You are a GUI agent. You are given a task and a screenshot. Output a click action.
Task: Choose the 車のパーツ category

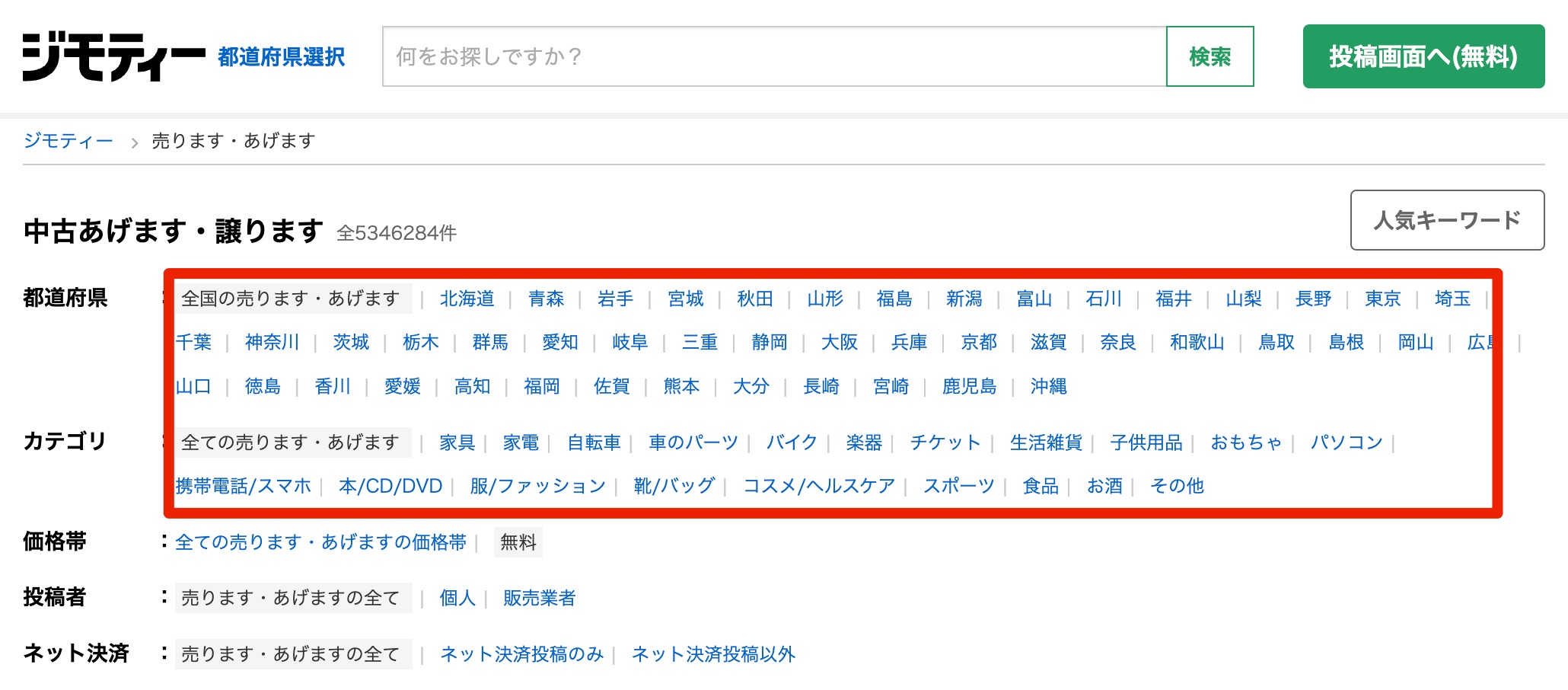693,442
